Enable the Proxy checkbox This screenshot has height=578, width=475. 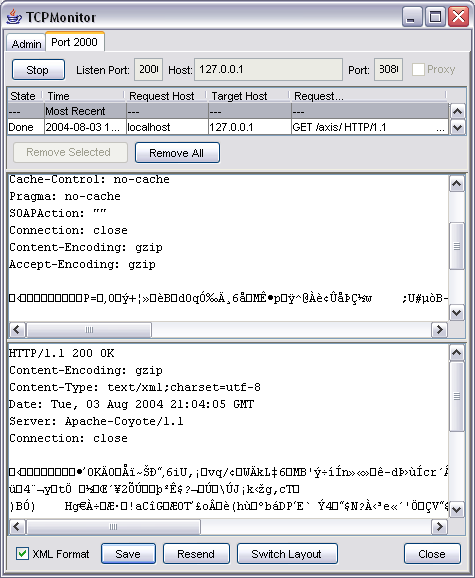click(418, 69)
